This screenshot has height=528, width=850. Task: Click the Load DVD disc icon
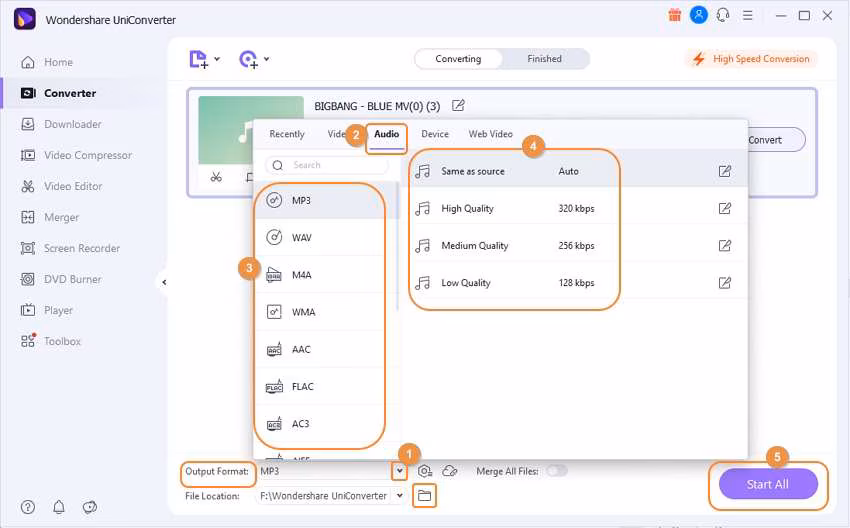[248, 59]
